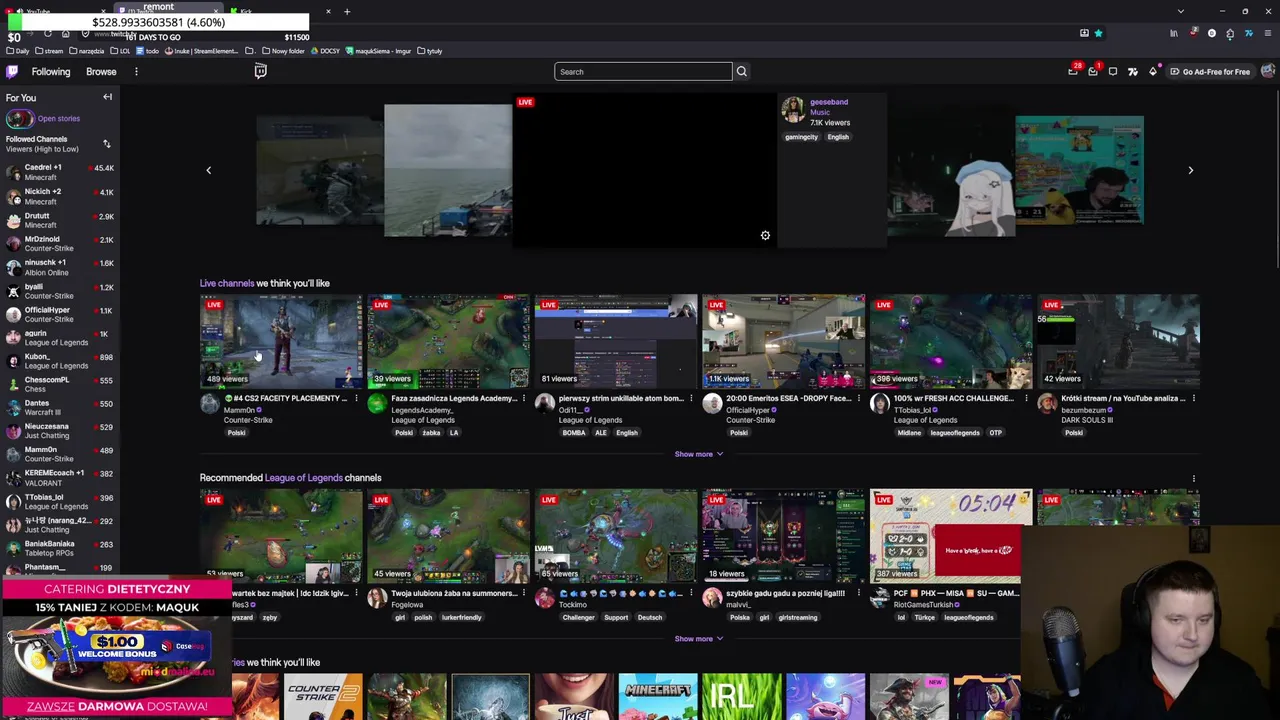The height and width of the screenshot is (720, 1280).
Task: Click the Twitch emote icon in top bar center
Action: tap(260, 71)
